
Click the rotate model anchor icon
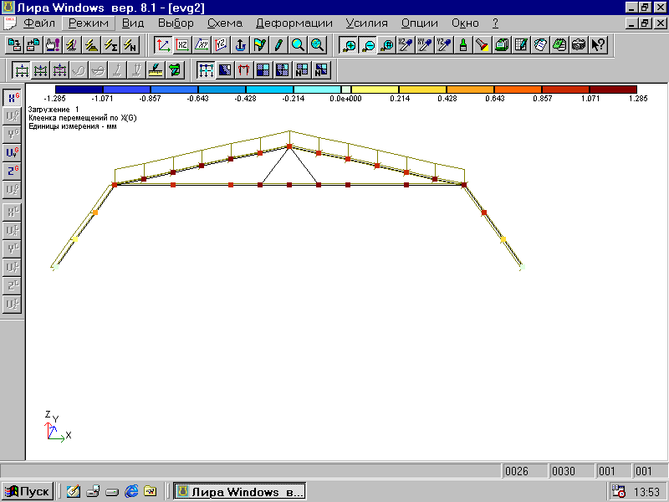coord(240,45)
